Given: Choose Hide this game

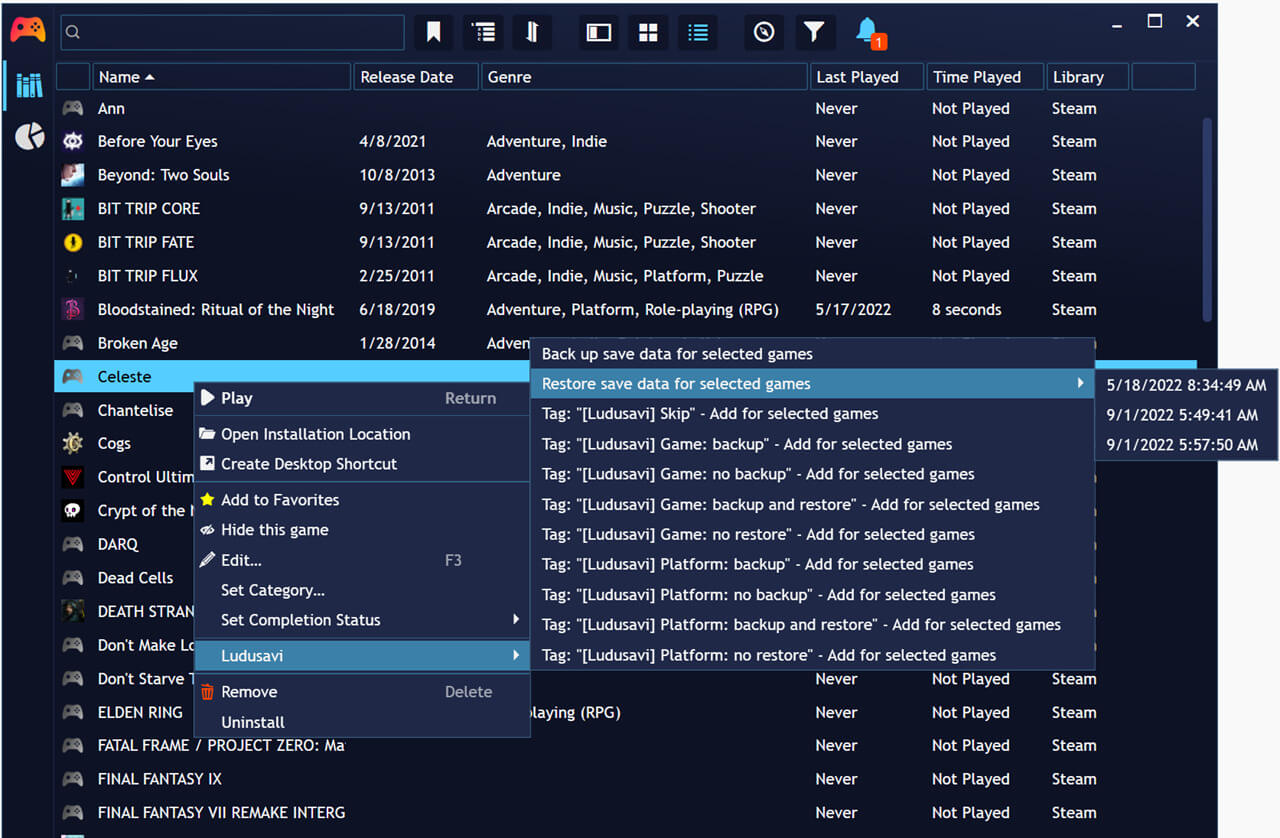Looking at the screenshot, I should pos(361,530).
